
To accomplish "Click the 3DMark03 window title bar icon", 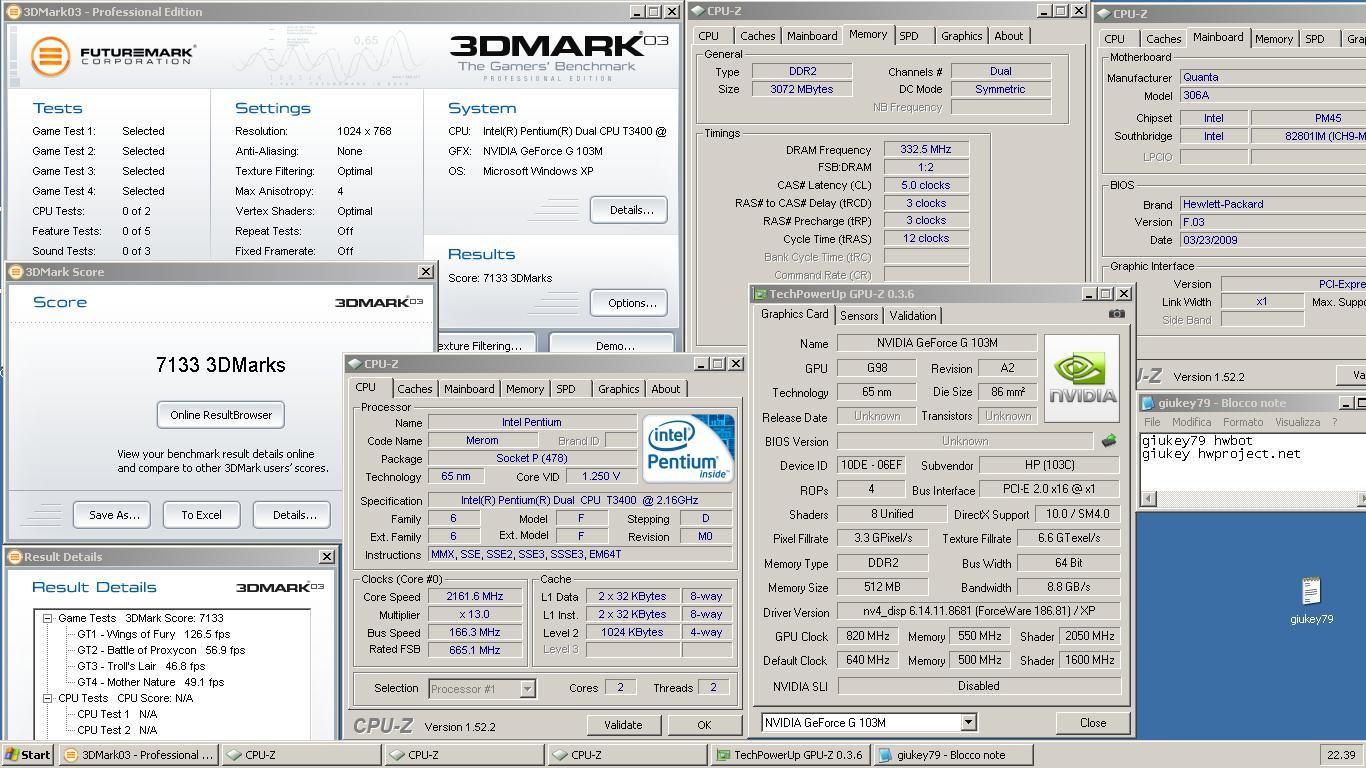I will [14, 12].
